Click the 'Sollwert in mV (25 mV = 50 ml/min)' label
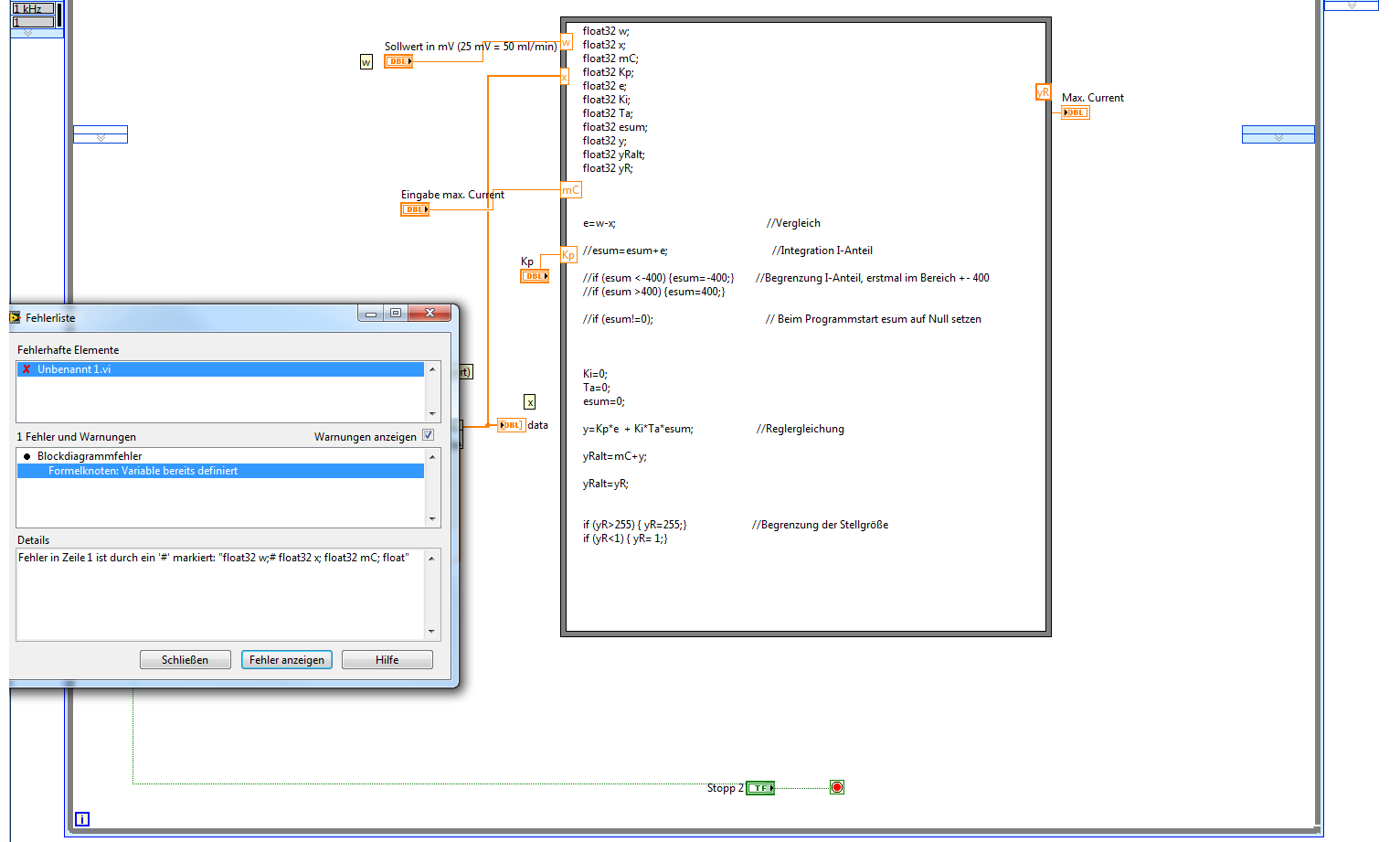This screenshot has height=842, width=1400. (471, 47)
